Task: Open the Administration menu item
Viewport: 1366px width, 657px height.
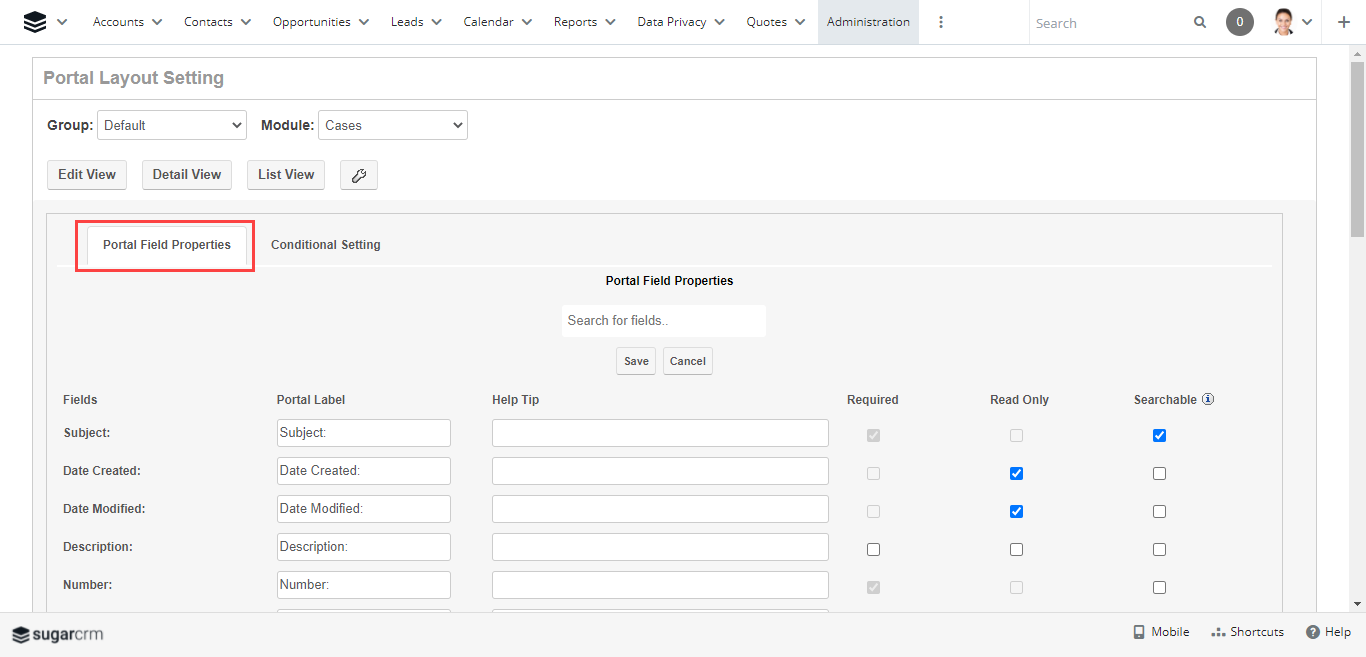Action: pos(868,22)
